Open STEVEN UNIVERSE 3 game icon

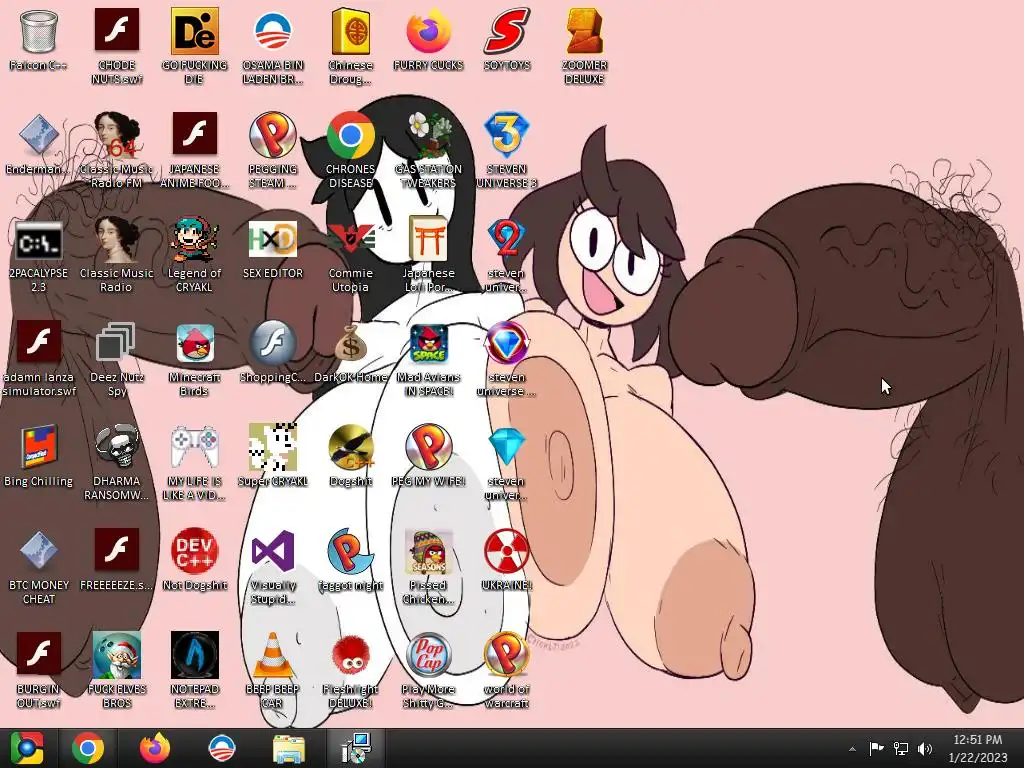point(507,135)
